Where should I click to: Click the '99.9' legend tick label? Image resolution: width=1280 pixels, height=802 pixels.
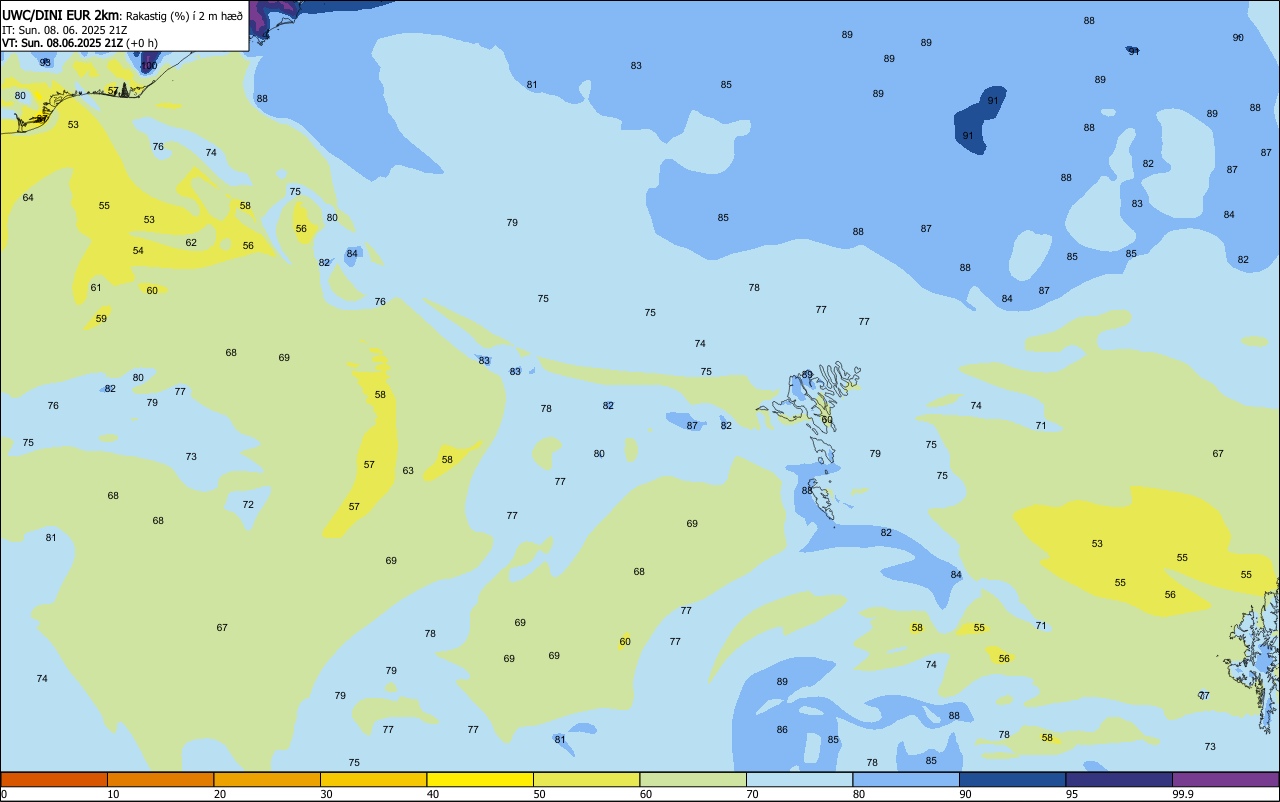pos(1183,794)
